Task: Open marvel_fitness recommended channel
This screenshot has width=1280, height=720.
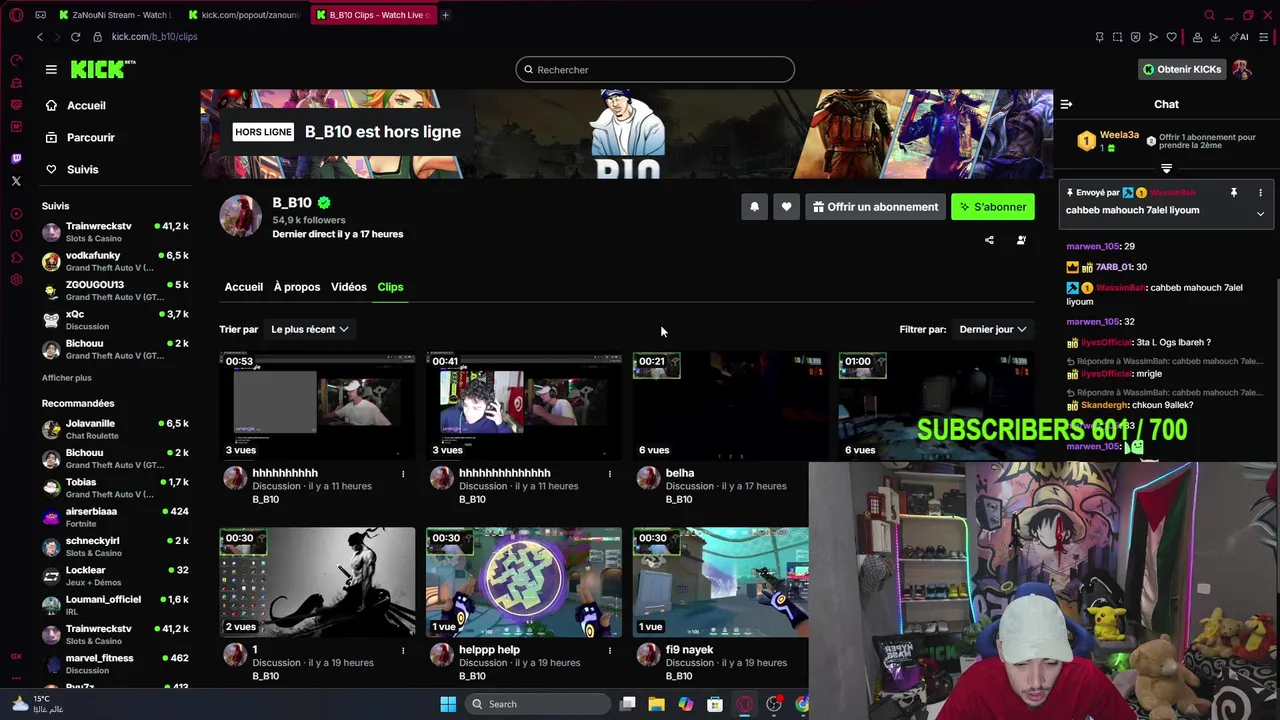Action: coord(115,664)
